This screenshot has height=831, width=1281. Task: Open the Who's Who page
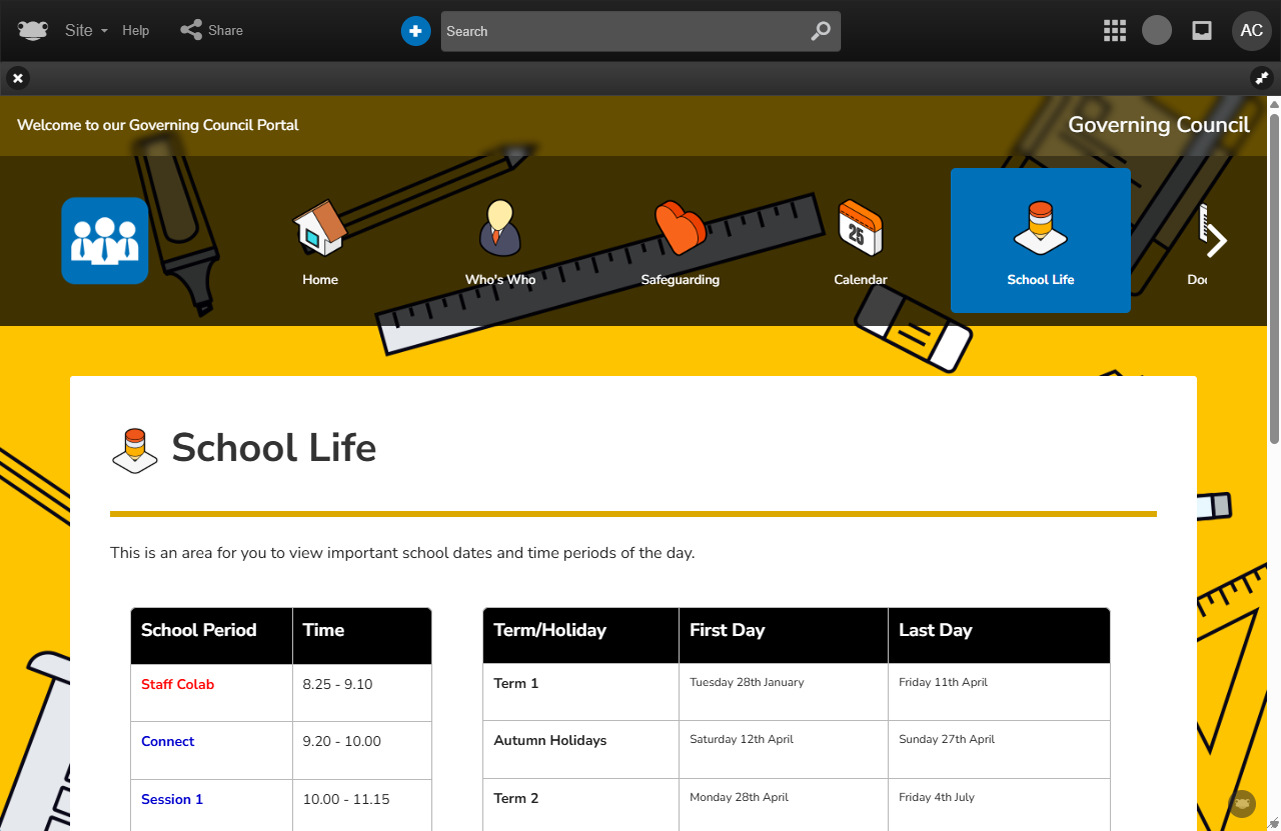[500, 240]
